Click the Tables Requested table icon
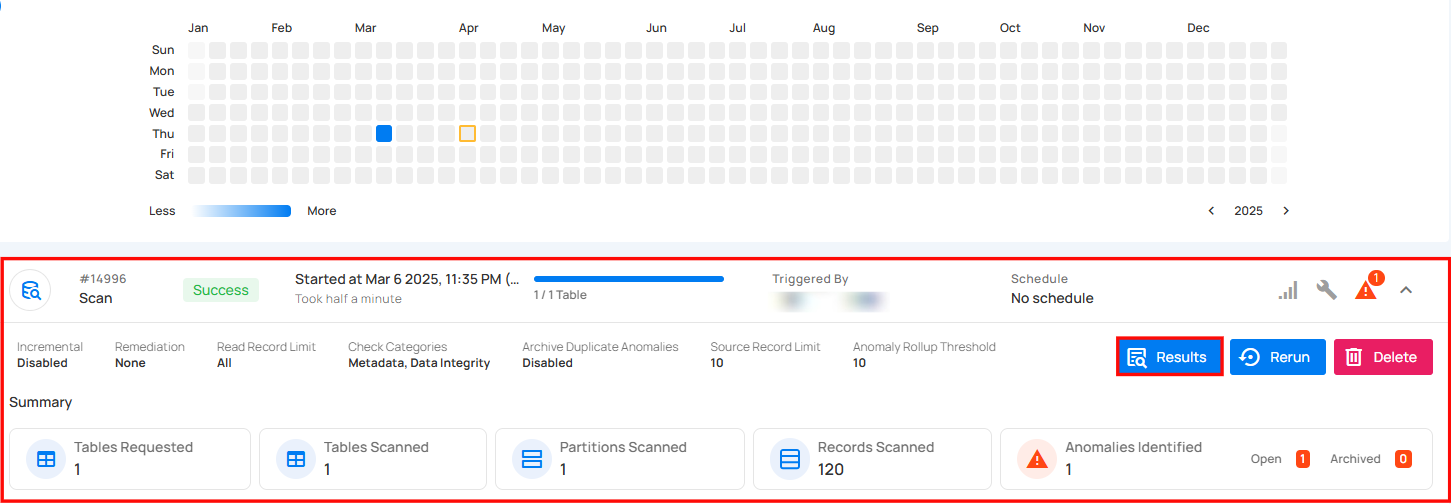1451x504 pixels. [x=46, y=459]
